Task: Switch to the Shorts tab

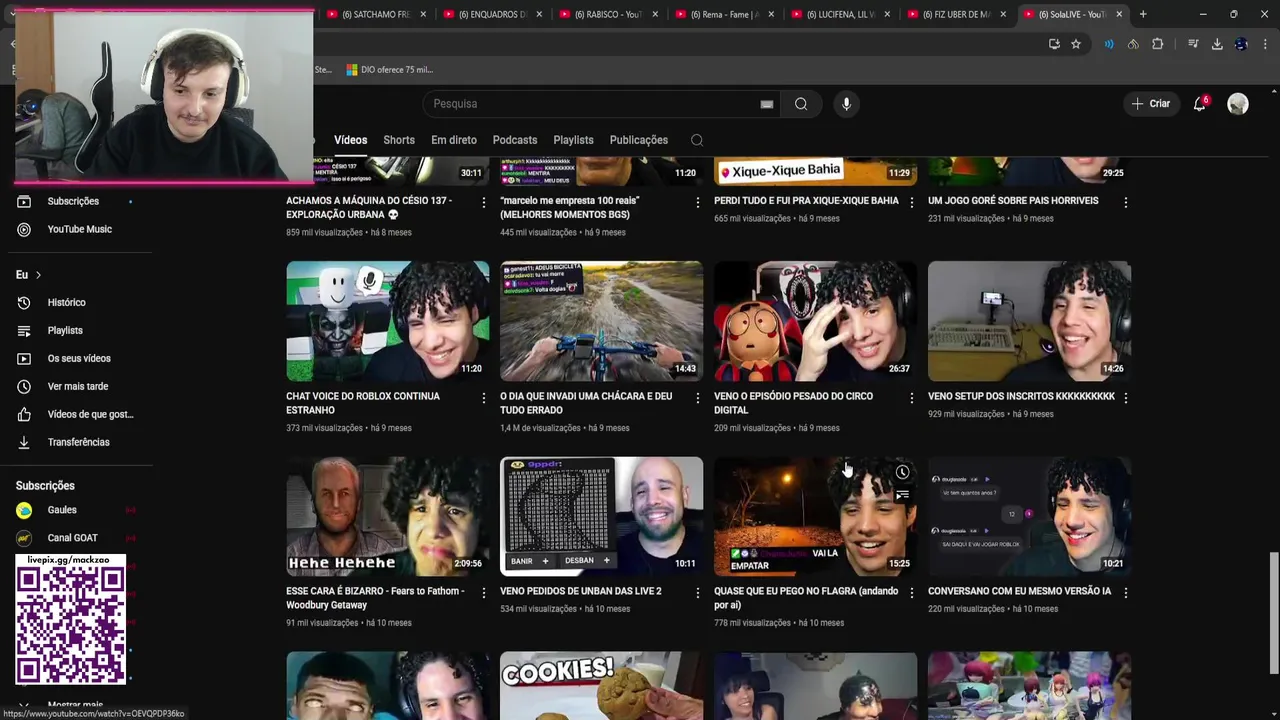Action: (399, 140)
